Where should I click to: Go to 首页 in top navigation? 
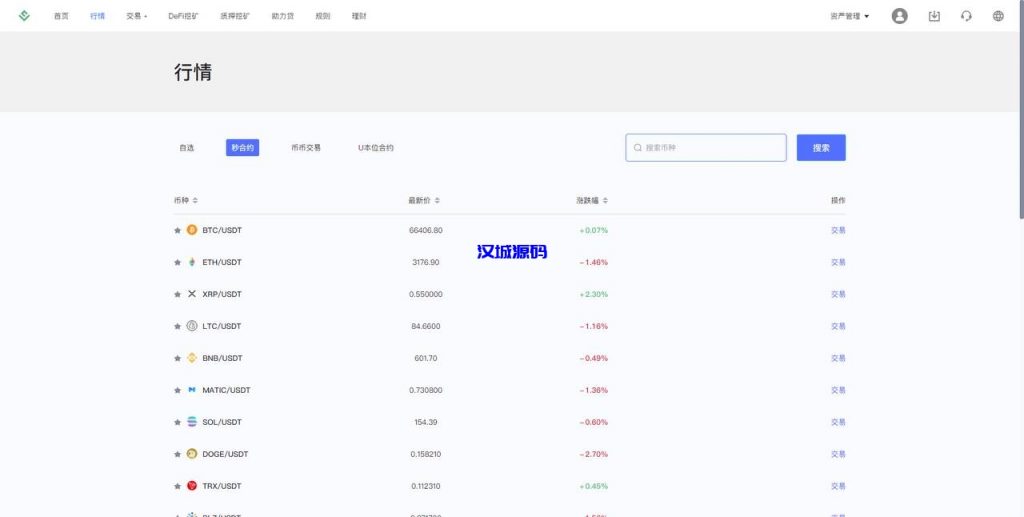pyautogui.click(x=61, y=16)
